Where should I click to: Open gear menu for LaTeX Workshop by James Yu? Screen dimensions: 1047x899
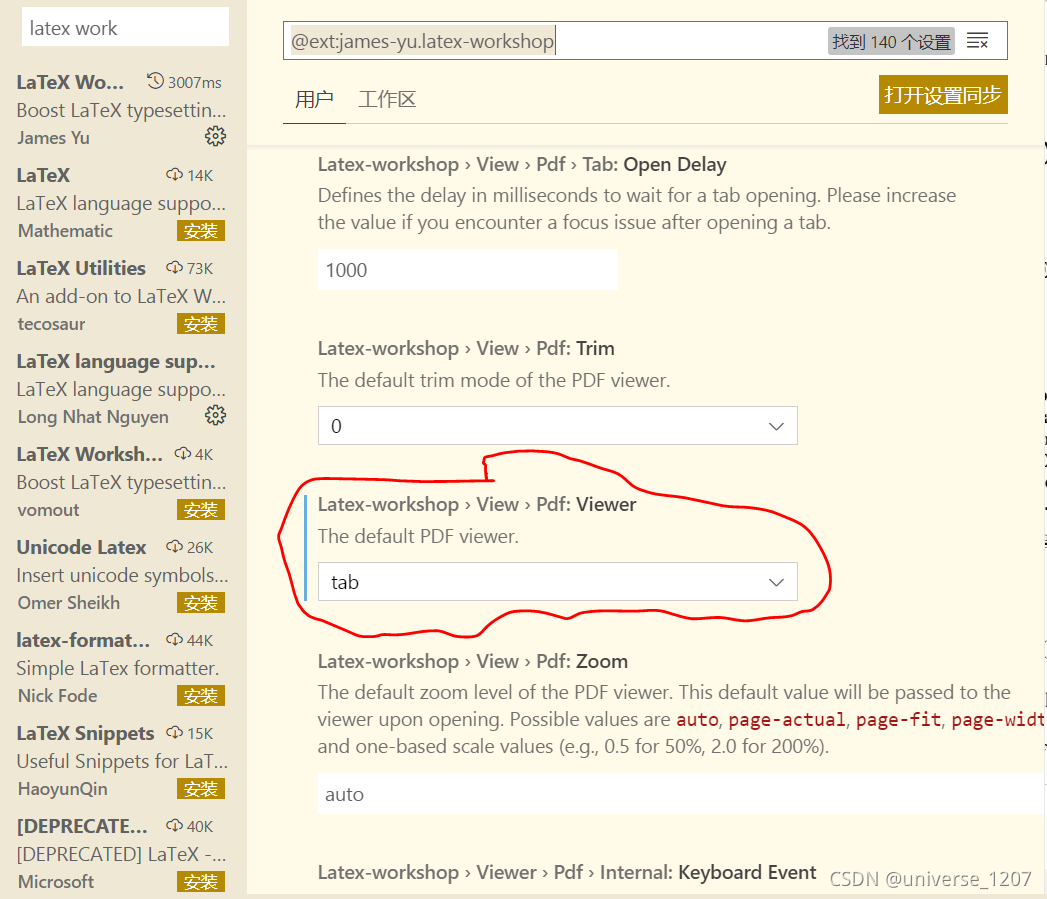point(215,136)
